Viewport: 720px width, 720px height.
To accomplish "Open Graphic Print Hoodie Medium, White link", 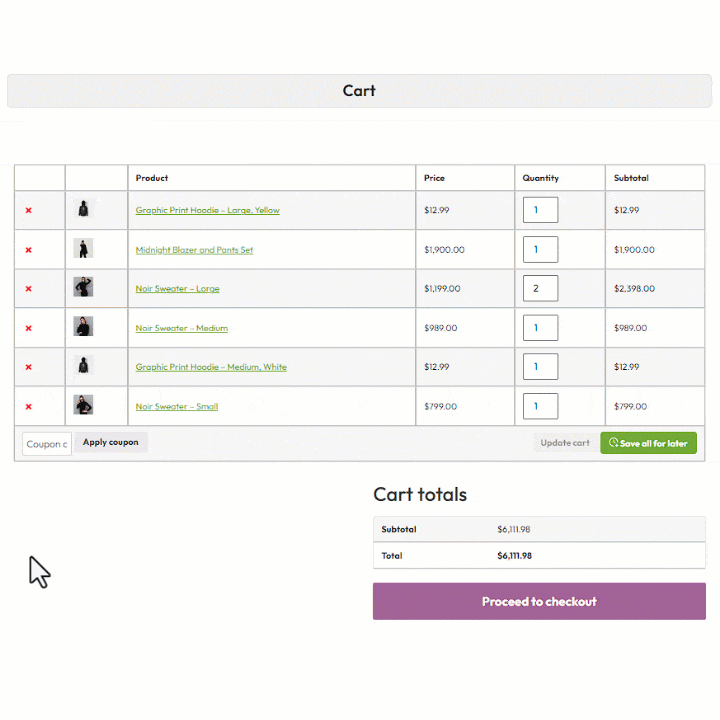I will tap(211, 367).
